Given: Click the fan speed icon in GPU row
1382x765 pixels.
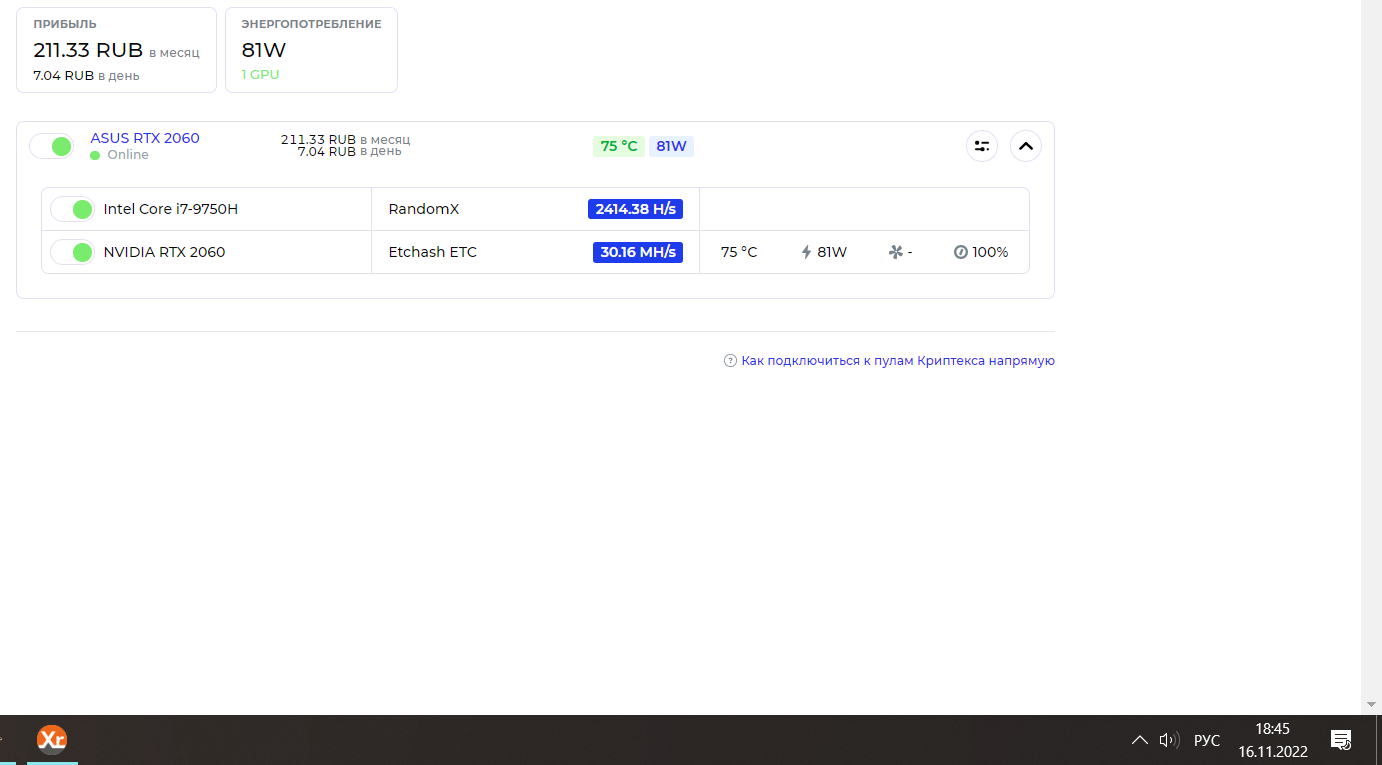Looking at the screenshot, I should tap(895, 252).
